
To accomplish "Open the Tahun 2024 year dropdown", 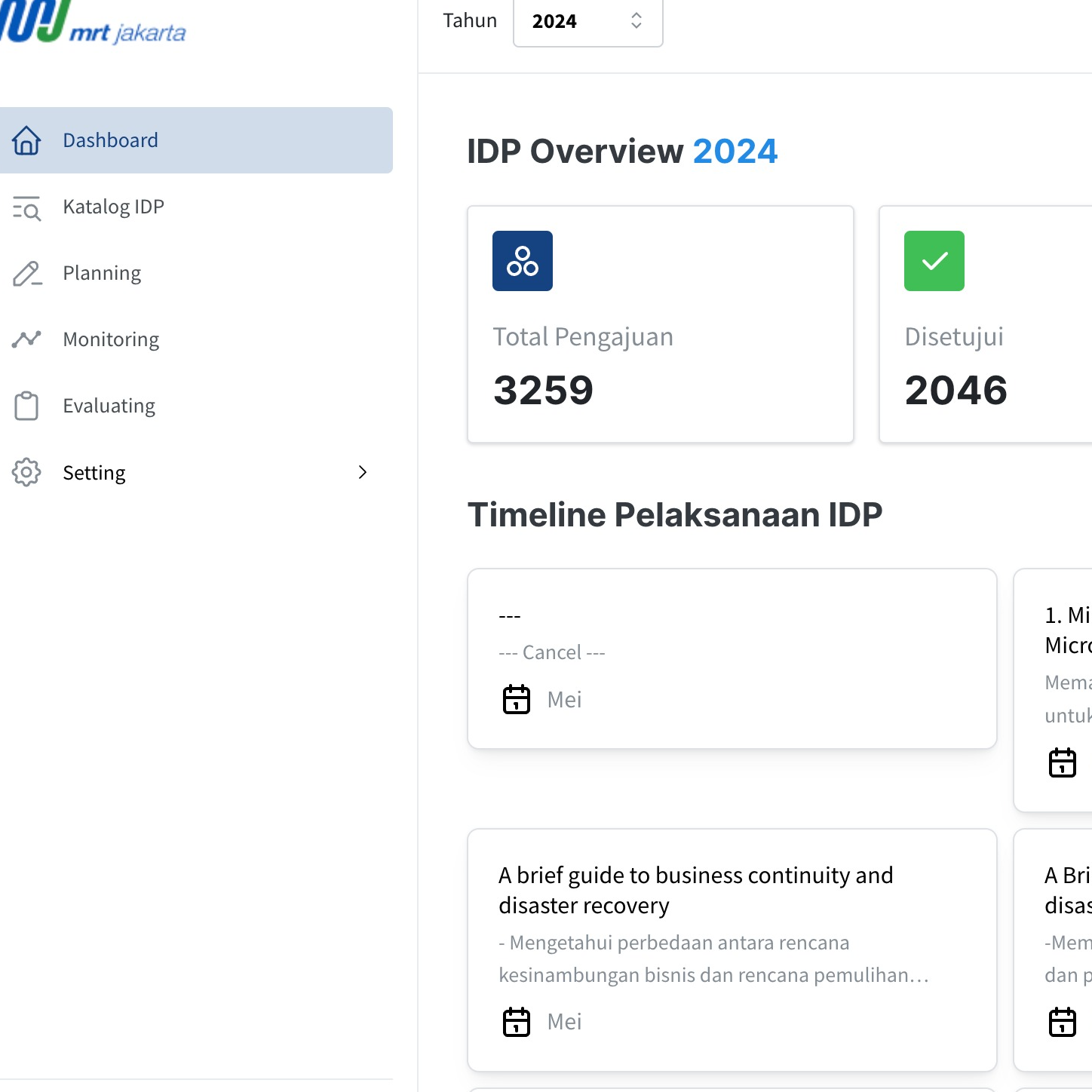I will [x=587, y=22].
